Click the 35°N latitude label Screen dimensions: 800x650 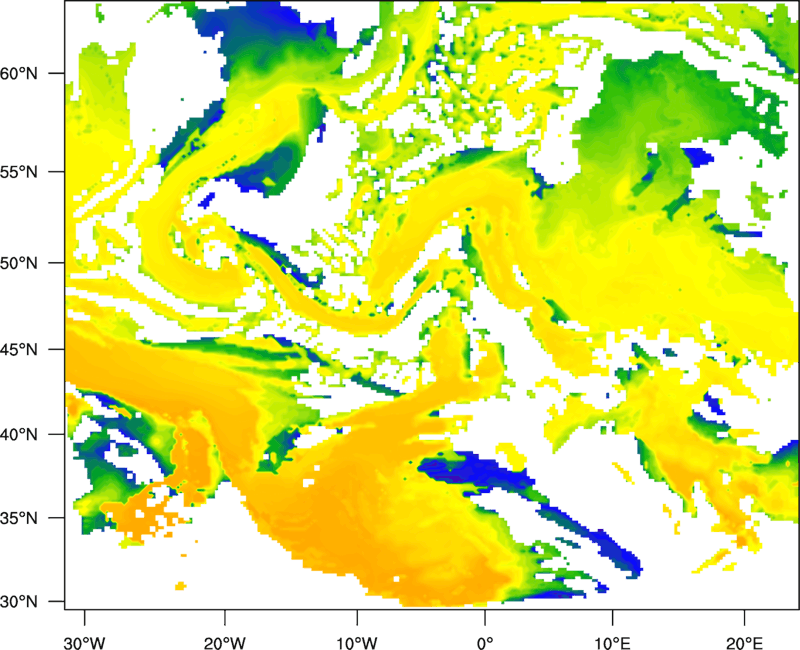coord(19,518)
